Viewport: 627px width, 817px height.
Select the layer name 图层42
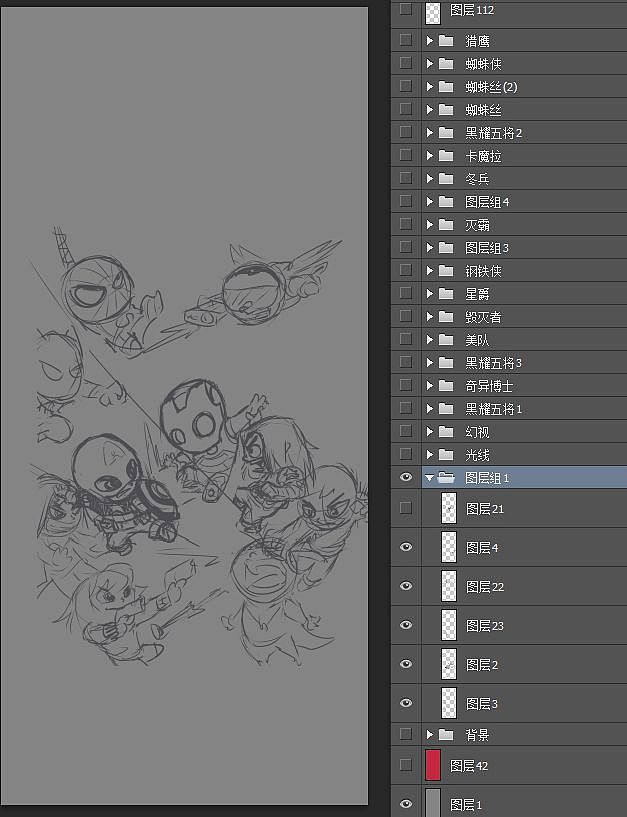point(469,765)
